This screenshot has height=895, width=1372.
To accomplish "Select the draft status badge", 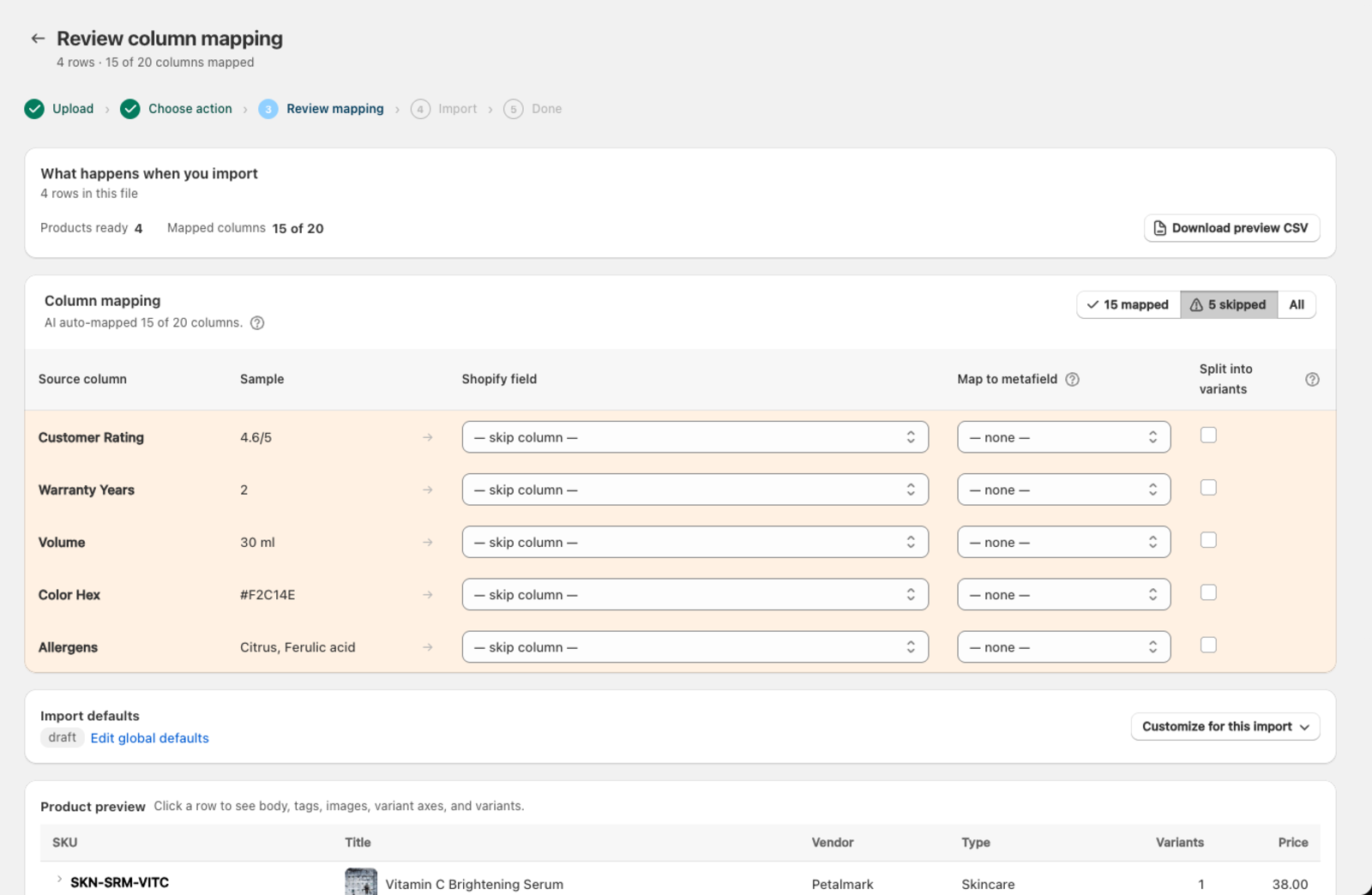I will tap(62, 737).
